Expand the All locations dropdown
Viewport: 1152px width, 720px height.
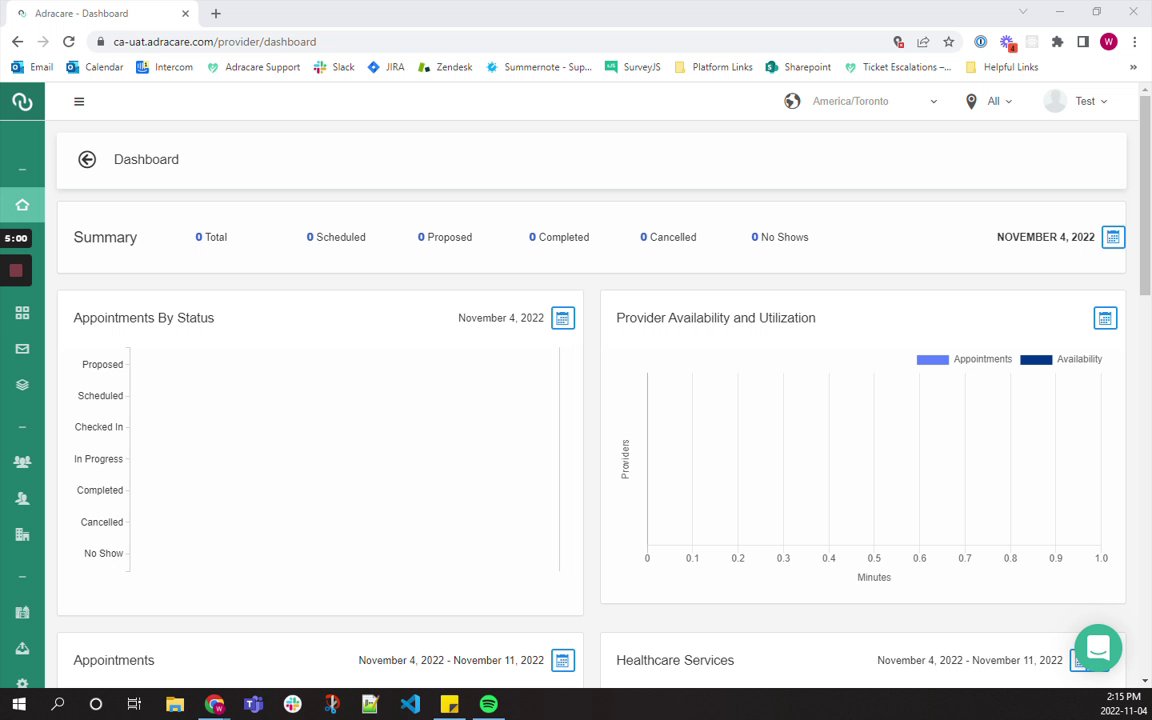[999, 101]
